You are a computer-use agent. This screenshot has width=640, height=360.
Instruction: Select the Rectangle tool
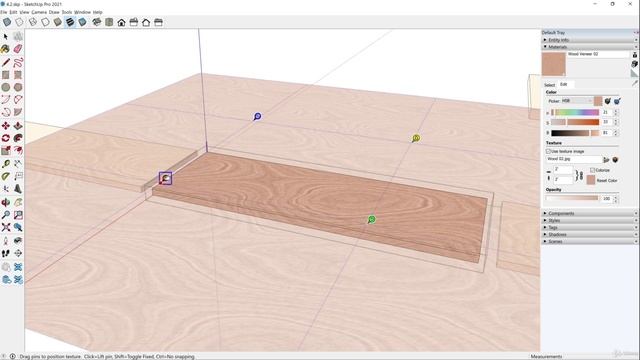(5, 75)
